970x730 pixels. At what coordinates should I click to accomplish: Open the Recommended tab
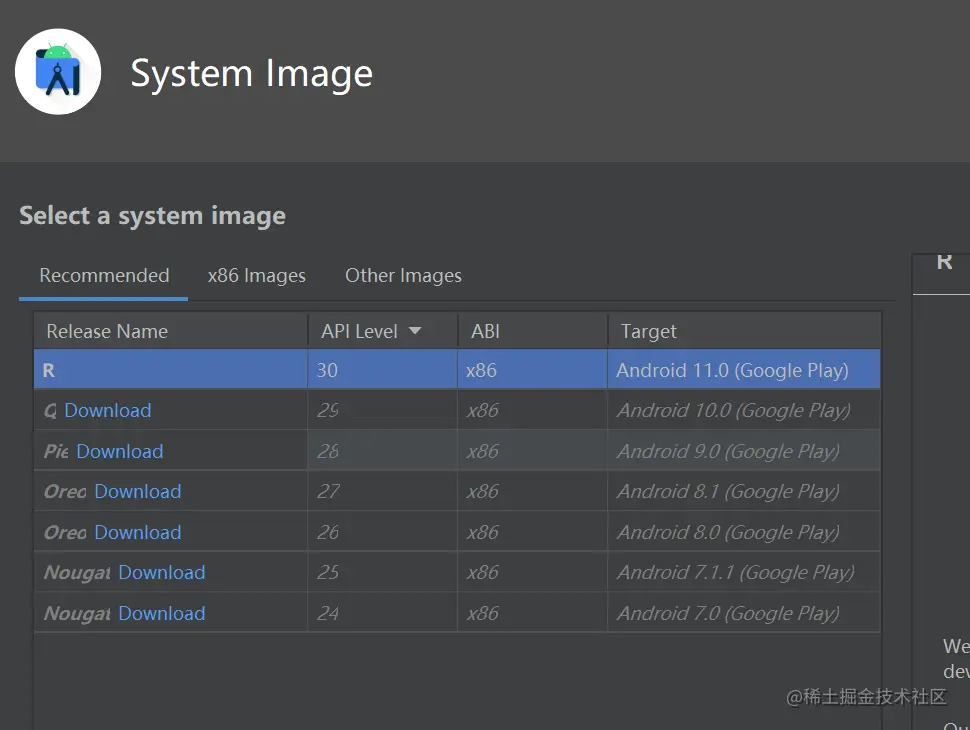[x=104, y=275]
